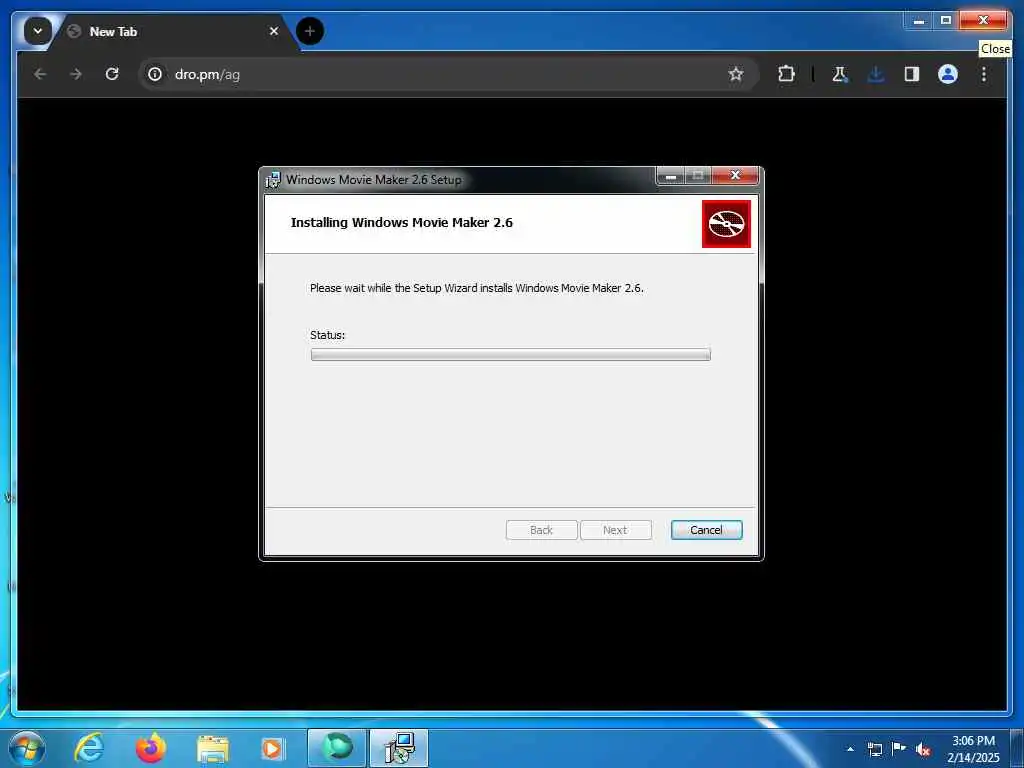Image resolution: width=1024 pixels, height=768 pixels.
Task: Click the address bar showing dro.pm/ag
Action: point(448,74)
